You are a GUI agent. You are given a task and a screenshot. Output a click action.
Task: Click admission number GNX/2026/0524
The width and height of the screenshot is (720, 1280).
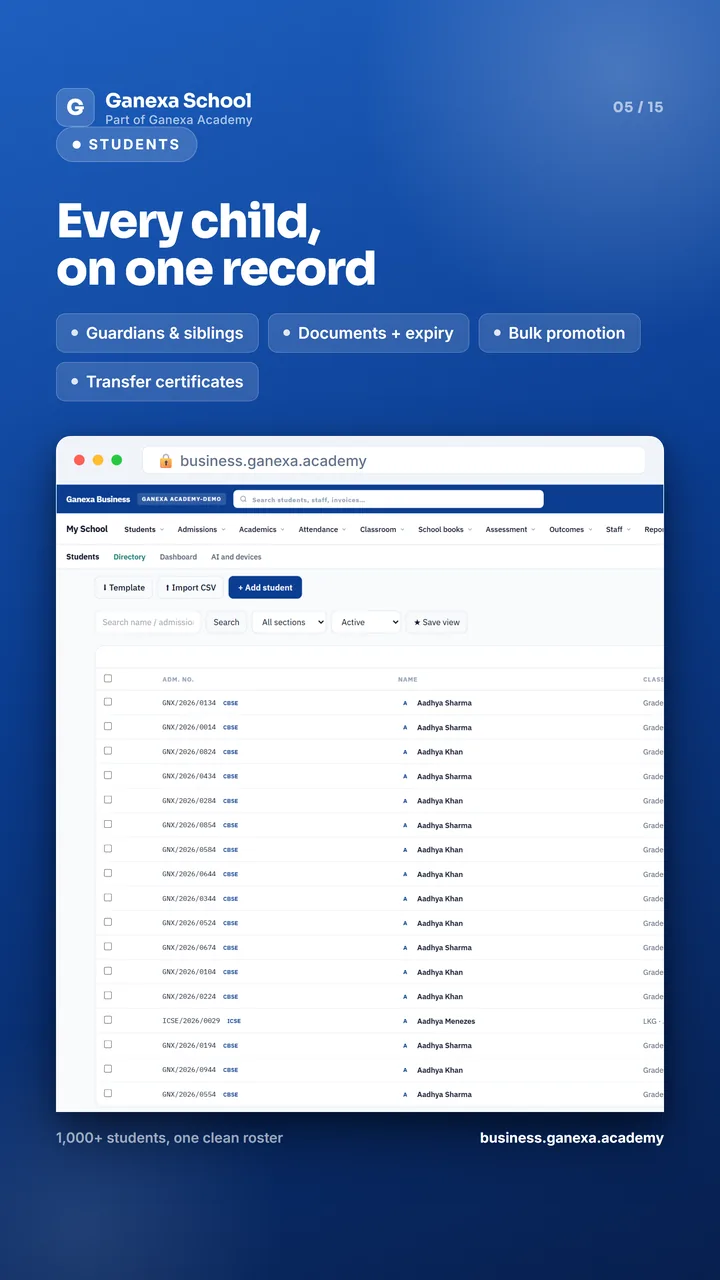189,924
